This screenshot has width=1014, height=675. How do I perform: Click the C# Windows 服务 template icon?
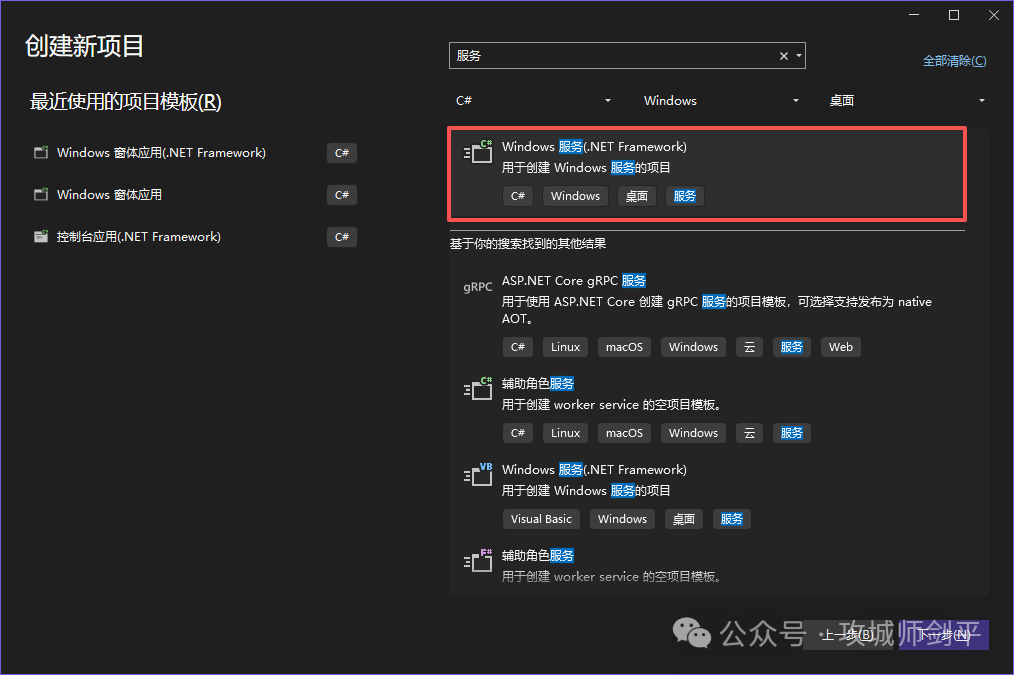tap(478, 151)
